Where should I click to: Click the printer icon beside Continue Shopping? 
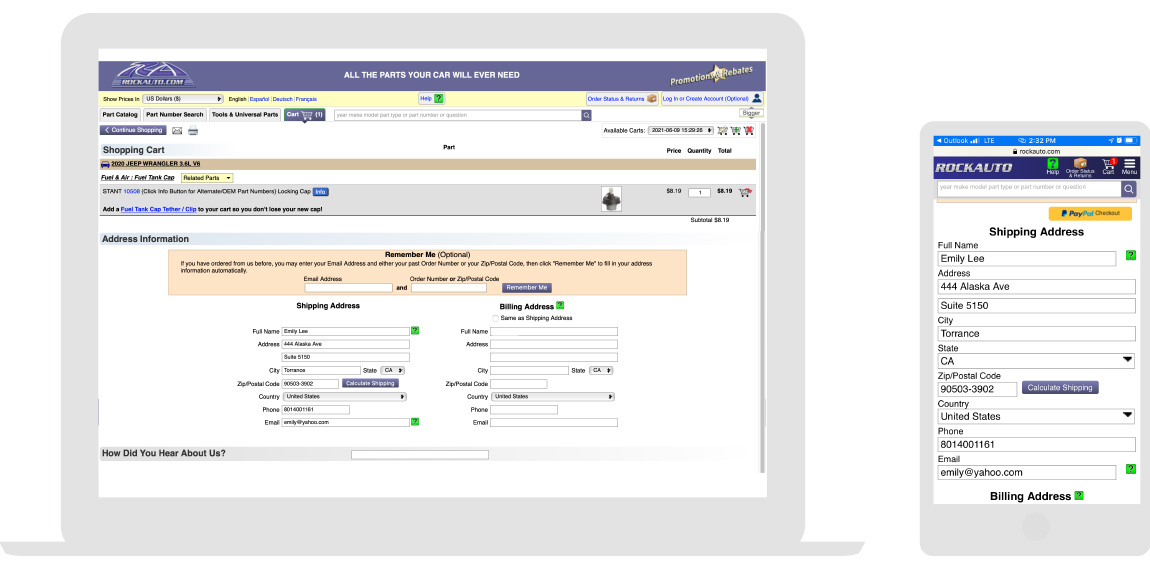click(x=193, y=131)
